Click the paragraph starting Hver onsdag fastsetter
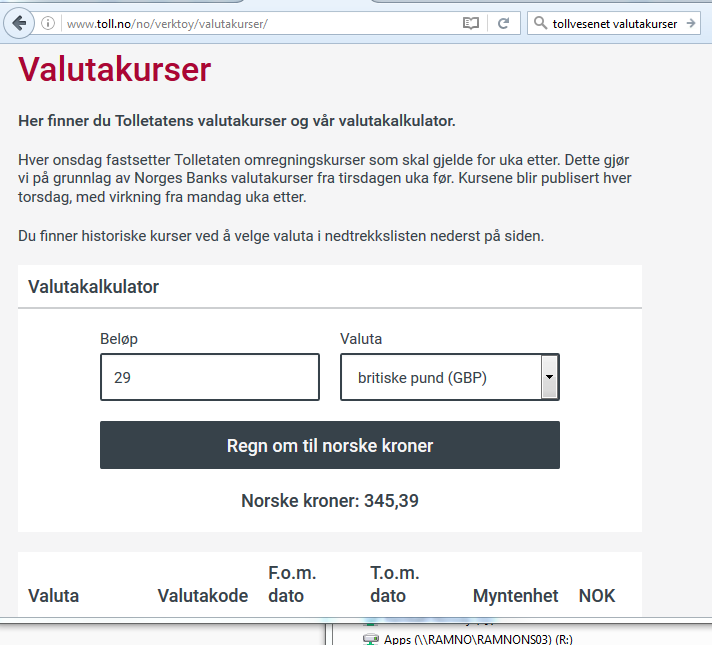The image size is (712, 645). tap(325, 179)
